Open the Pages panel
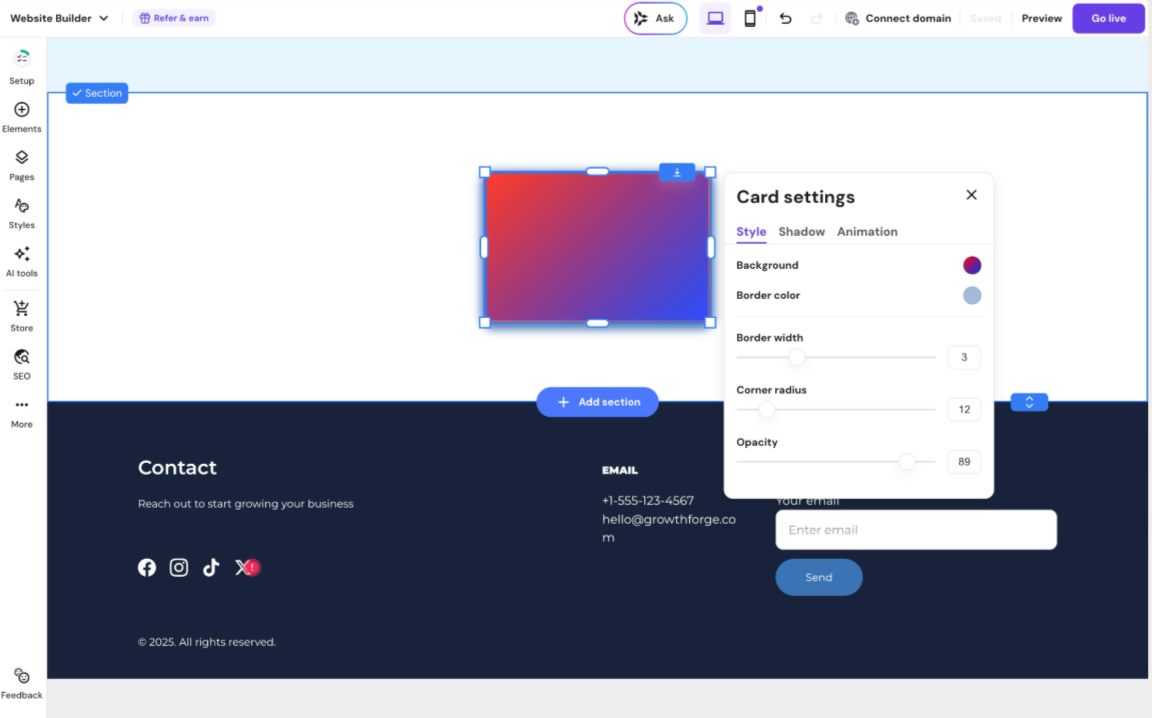Screen dimensions: 1152x718 [21, 164]
